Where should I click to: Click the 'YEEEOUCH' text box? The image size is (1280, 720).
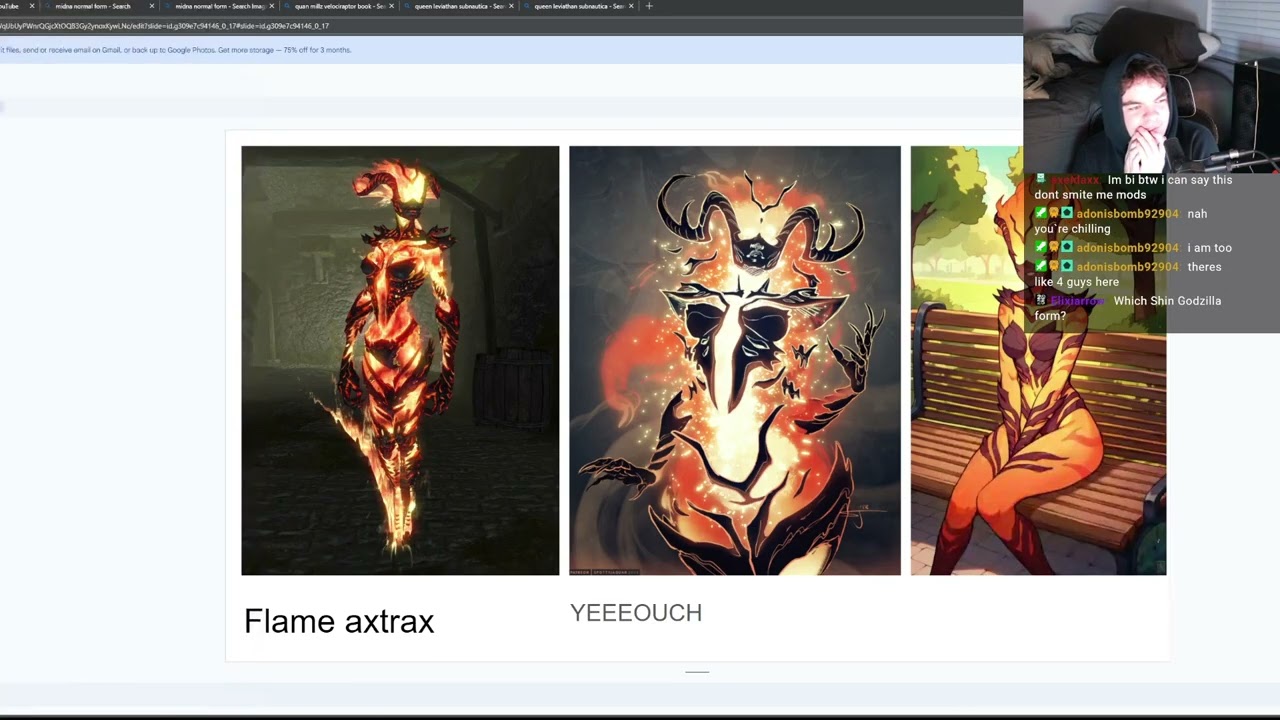636,613
